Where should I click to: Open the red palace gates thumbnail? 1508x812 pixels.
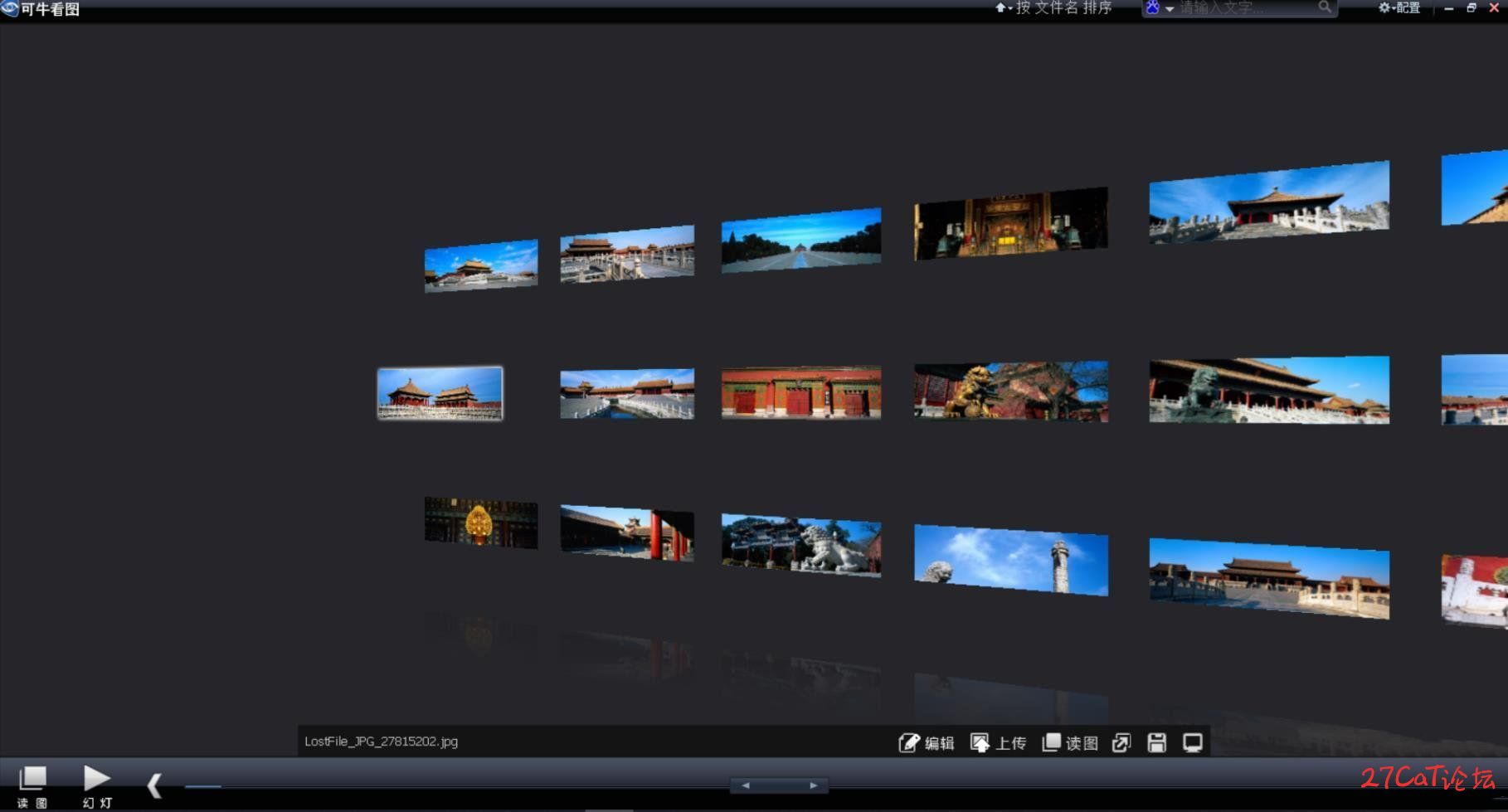(801, 392)
